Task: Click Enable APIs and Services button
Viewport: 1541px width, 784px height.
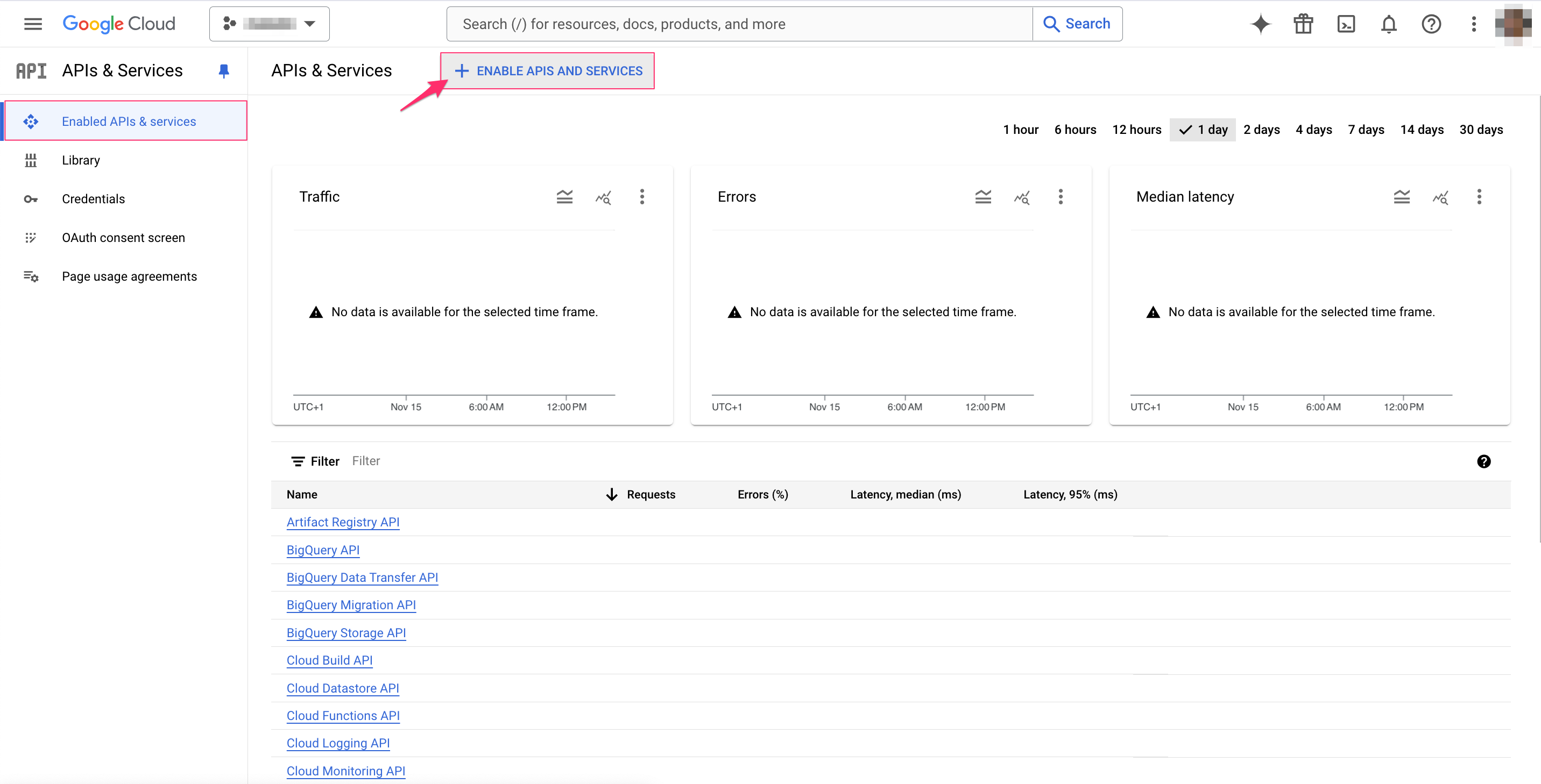Action: click(x=547, y=70)
